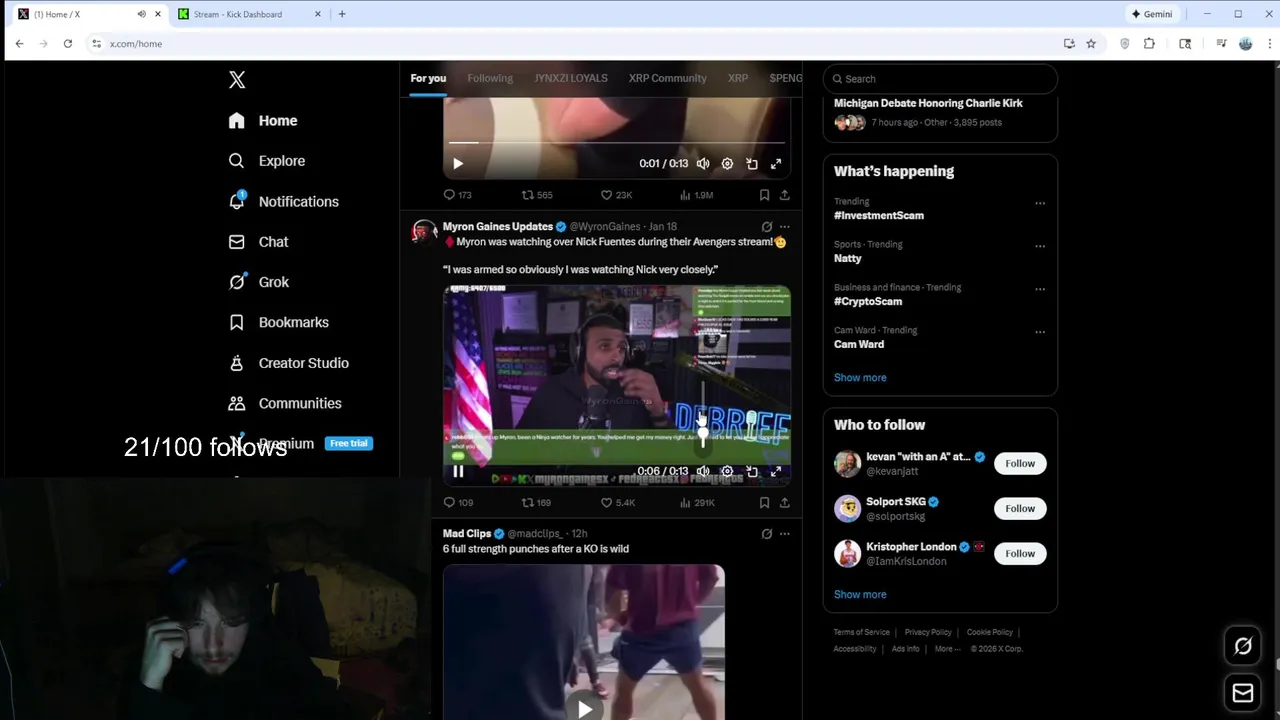Open the floating Grok button
The image size is (1280, 720).
pyautogui.click(x=1243, y=646)
